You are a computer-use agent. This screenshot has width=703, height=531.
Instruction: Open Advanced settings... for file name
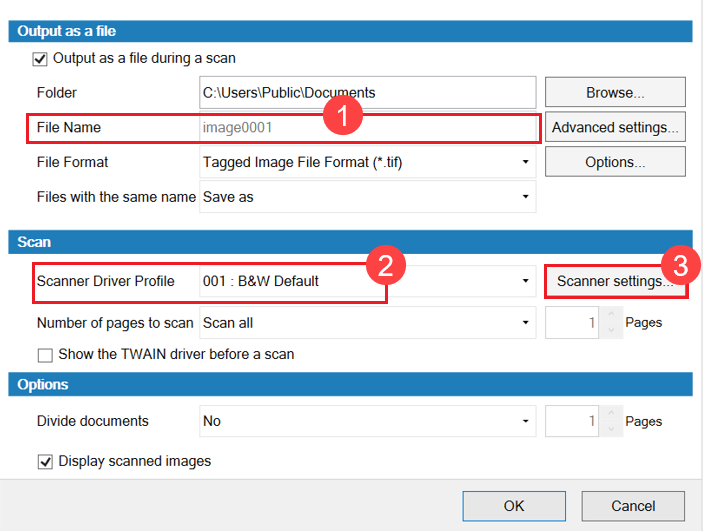coord(615,127)
